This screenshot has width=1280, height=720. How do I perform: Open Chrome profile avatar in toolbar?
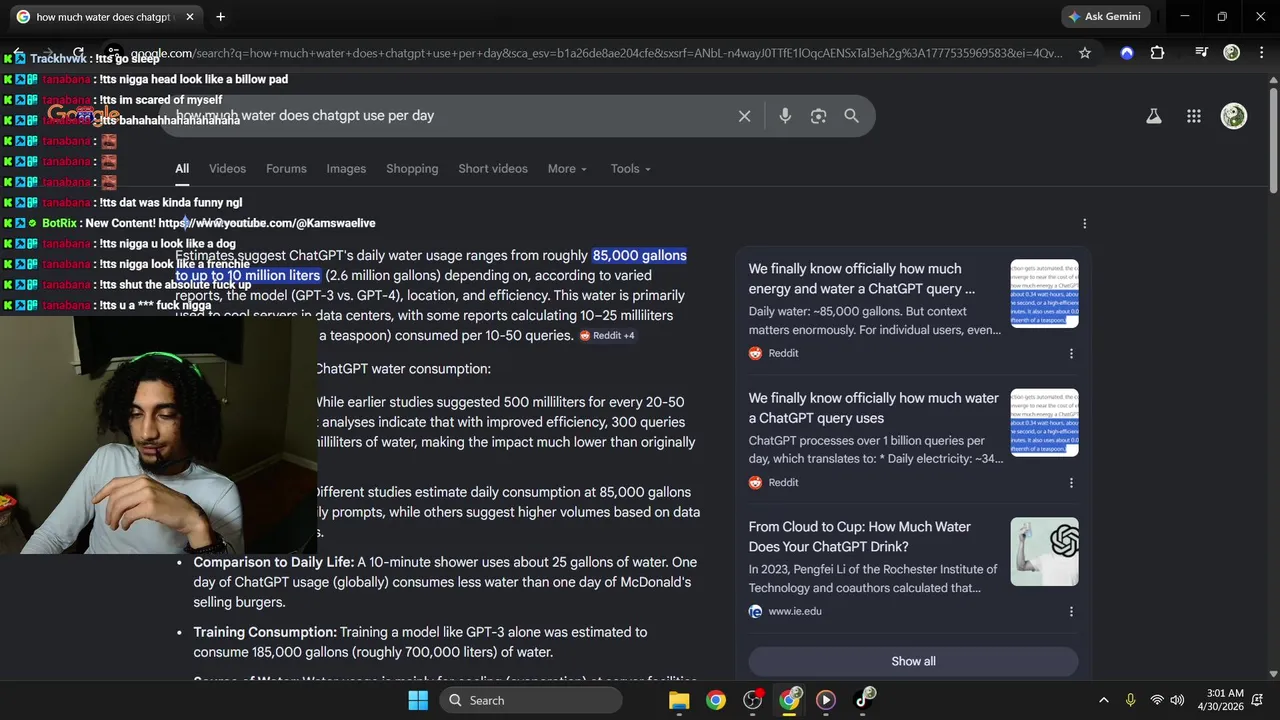pyautogui.click(x=1232, y=53)
